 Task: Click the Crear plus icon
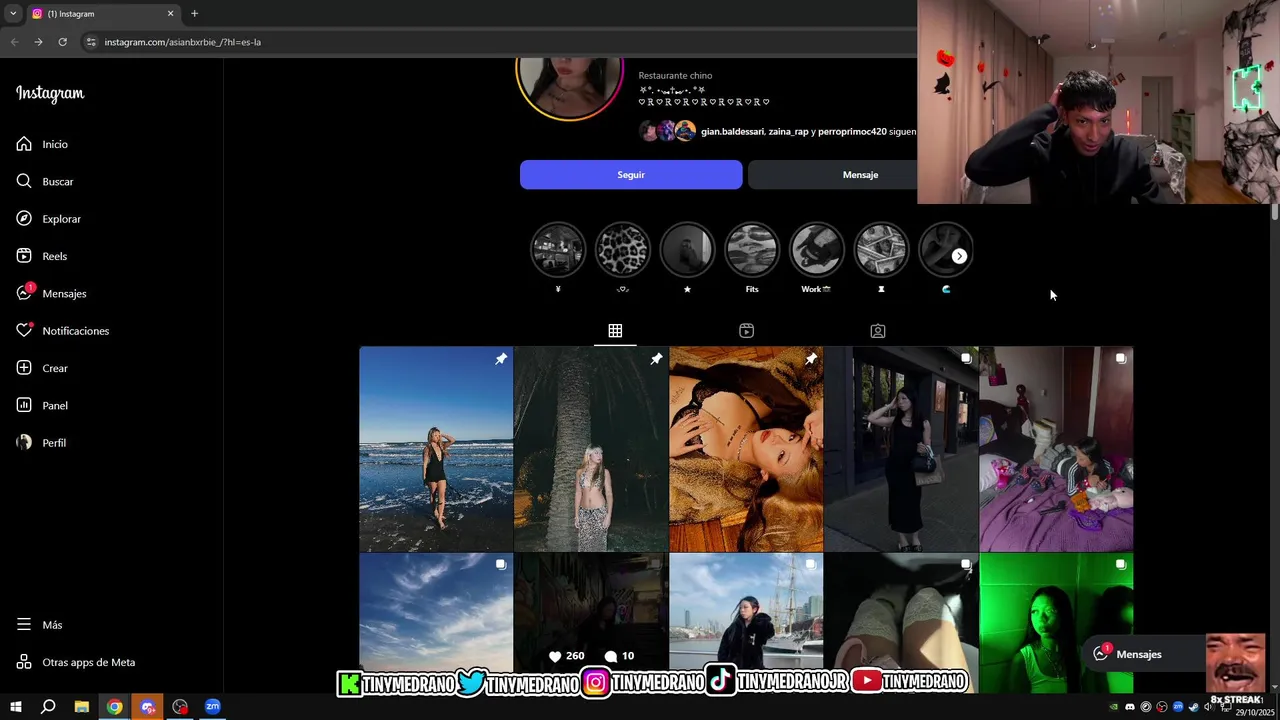(x=24, y=368)
